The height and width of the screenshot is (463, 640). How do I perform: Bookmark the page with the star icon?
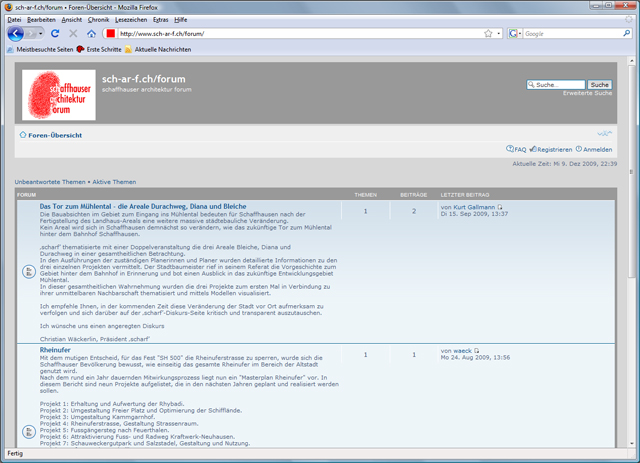pos(487,34)
